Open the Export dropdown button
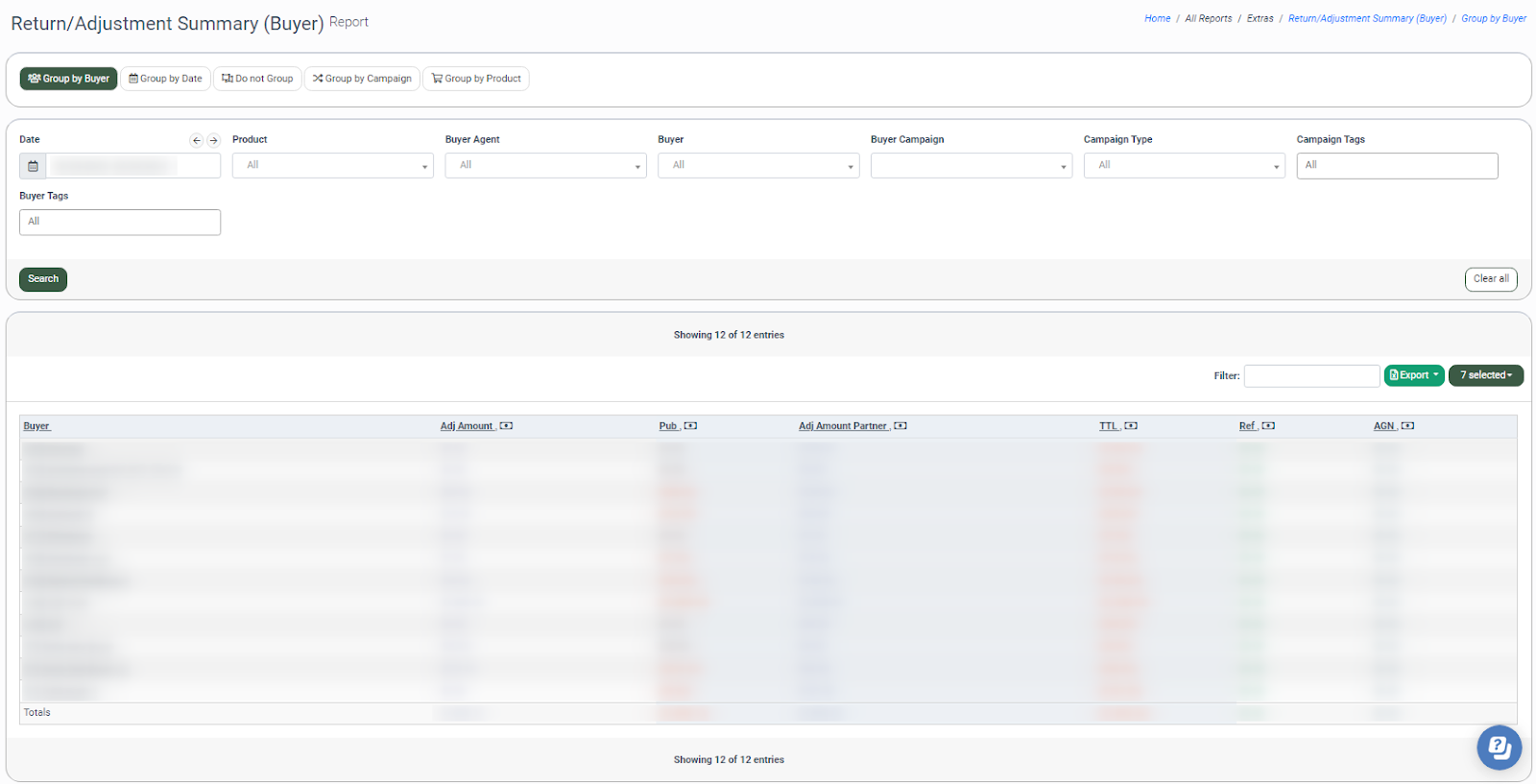1536x784 pixels. pos(1413,375)
